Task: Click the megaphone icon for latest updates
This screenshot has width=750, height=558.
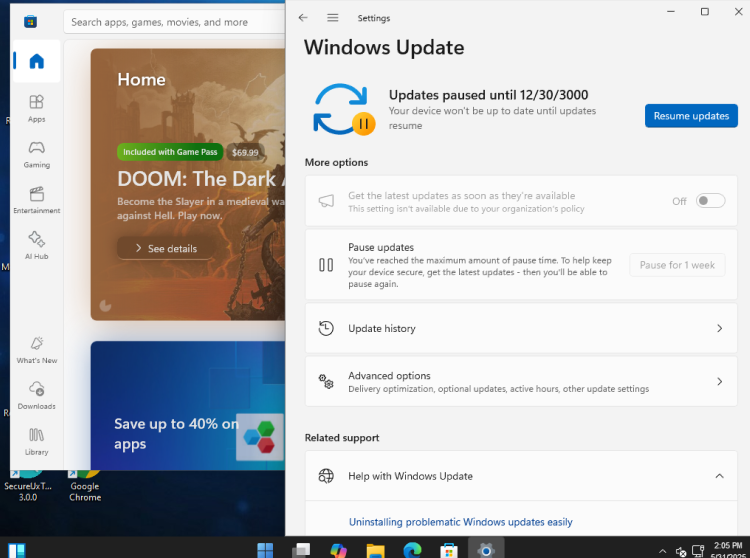Action: 326,201
